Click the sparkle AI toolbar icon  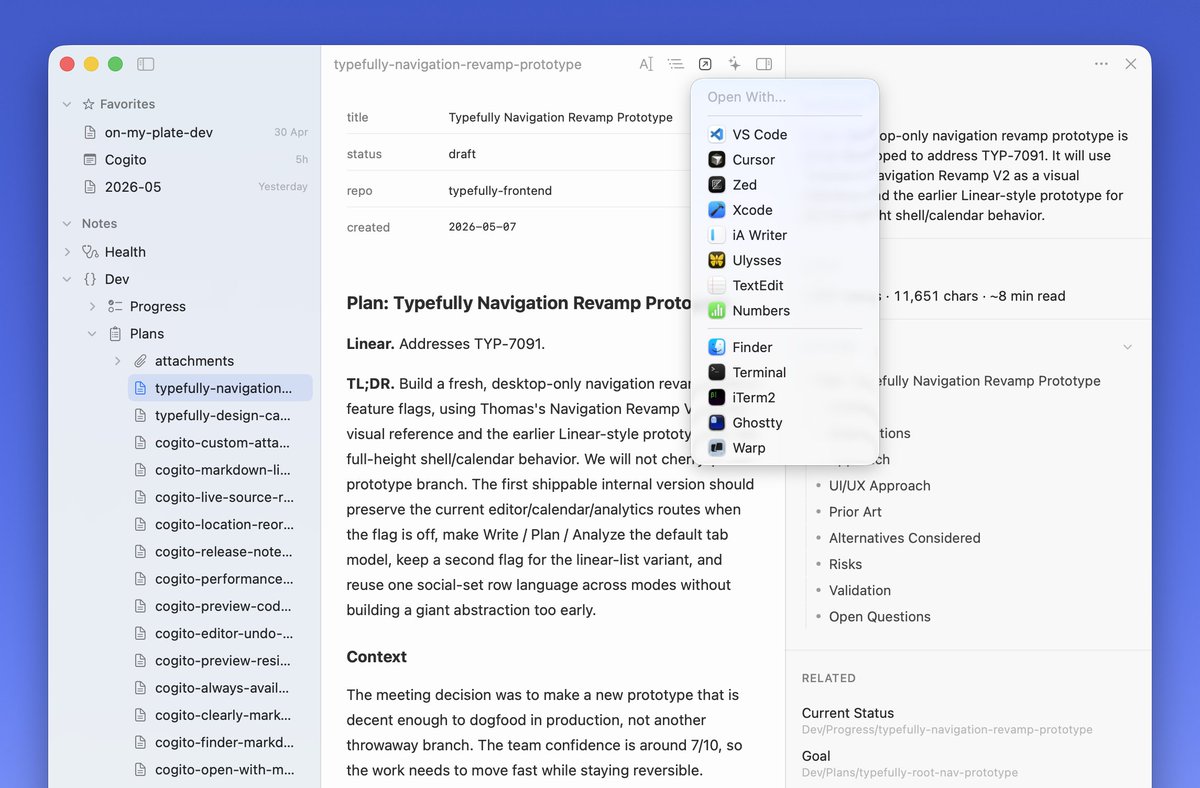coord(734,64)
